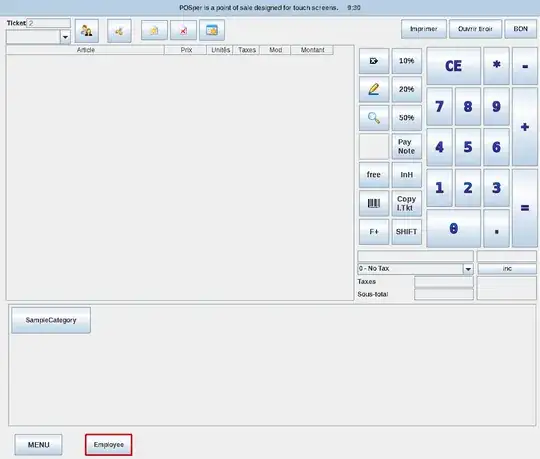Viewport: 540px width, 459px height.
Task: Toggle the SHIFT key button
Action: [x=407, y=232]
